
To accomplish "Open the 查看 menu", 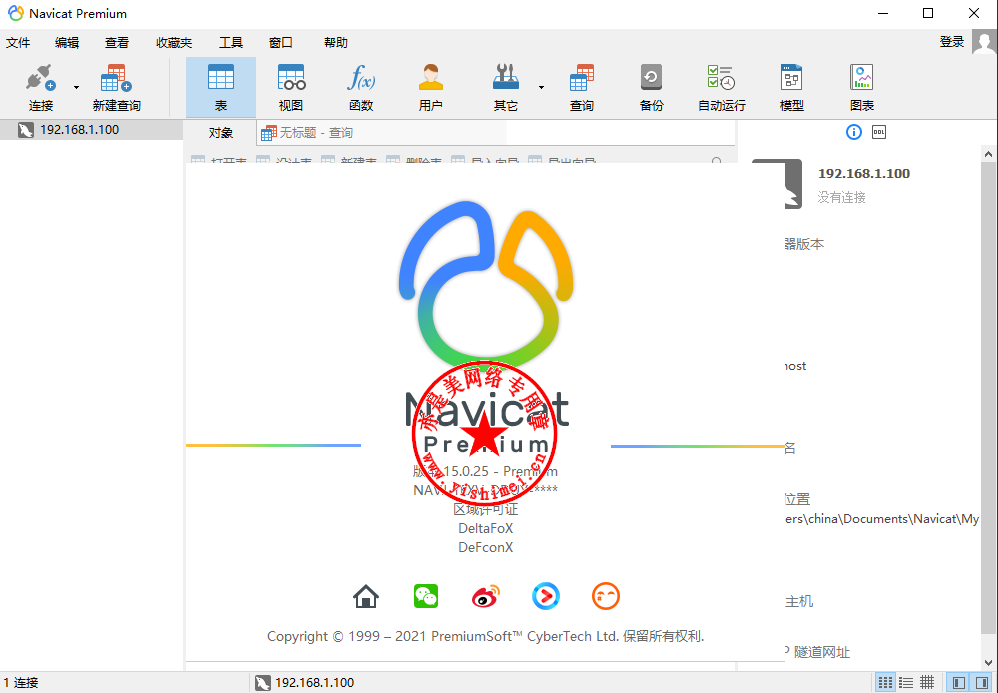I will coord(116,43).
